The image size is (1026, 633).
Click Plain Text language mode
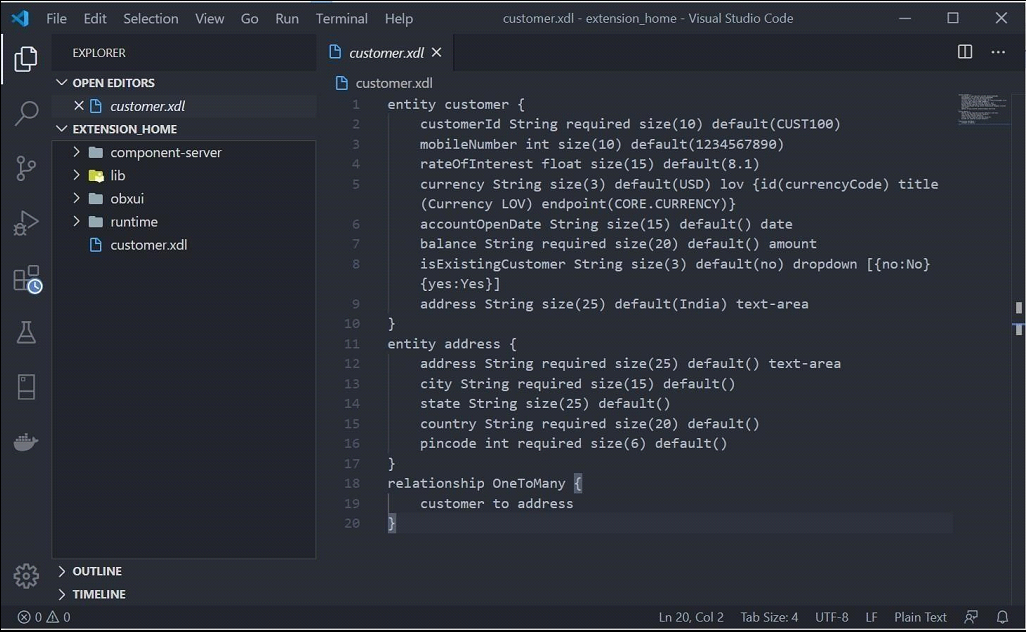pos(920,617)
